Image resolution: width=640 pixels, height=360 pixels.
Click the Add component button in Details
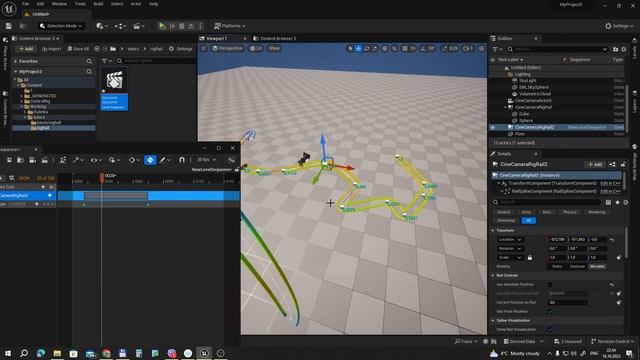(x=595, y=164)
